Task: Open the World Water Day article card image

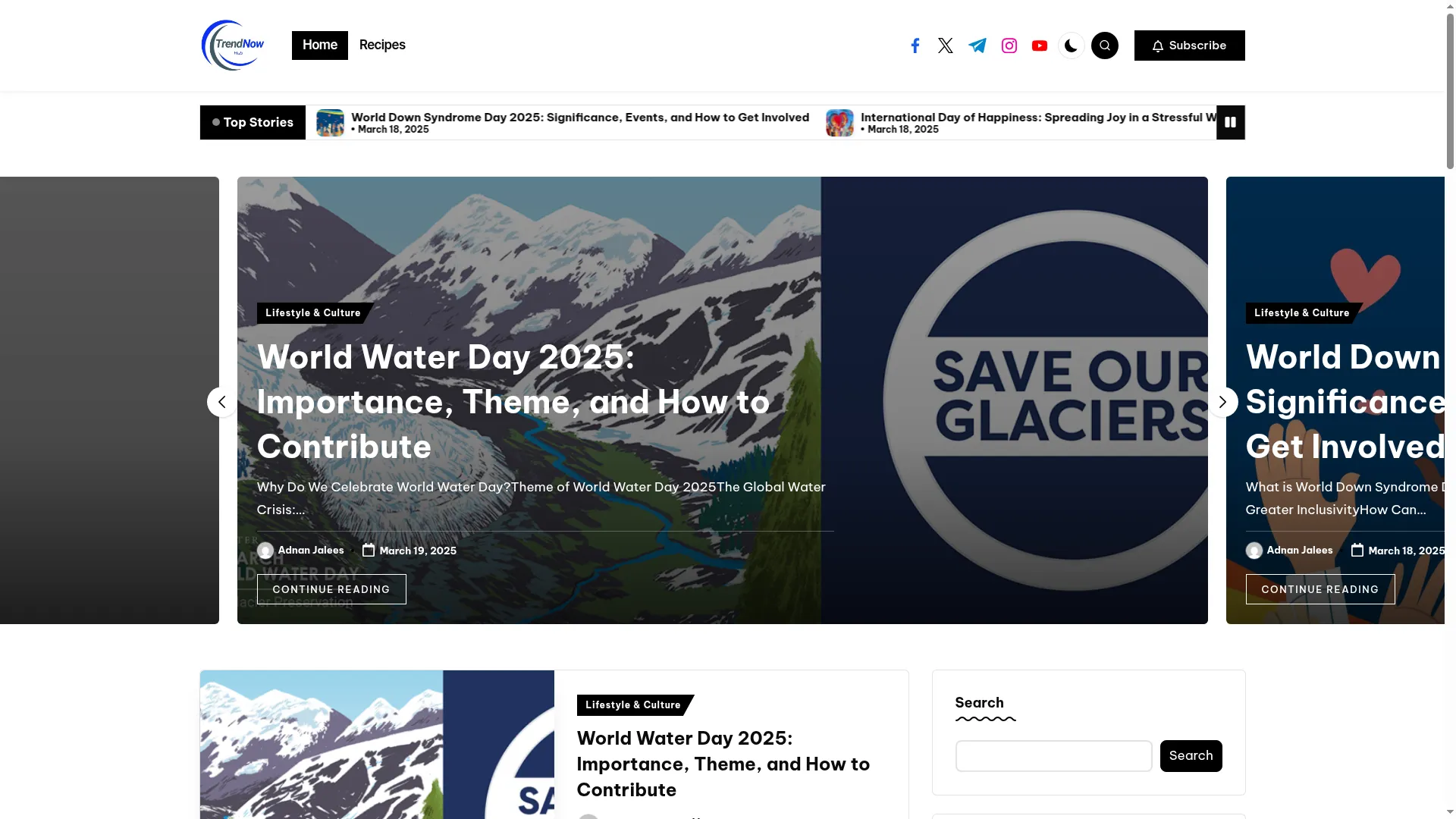Action: (377, 745)
